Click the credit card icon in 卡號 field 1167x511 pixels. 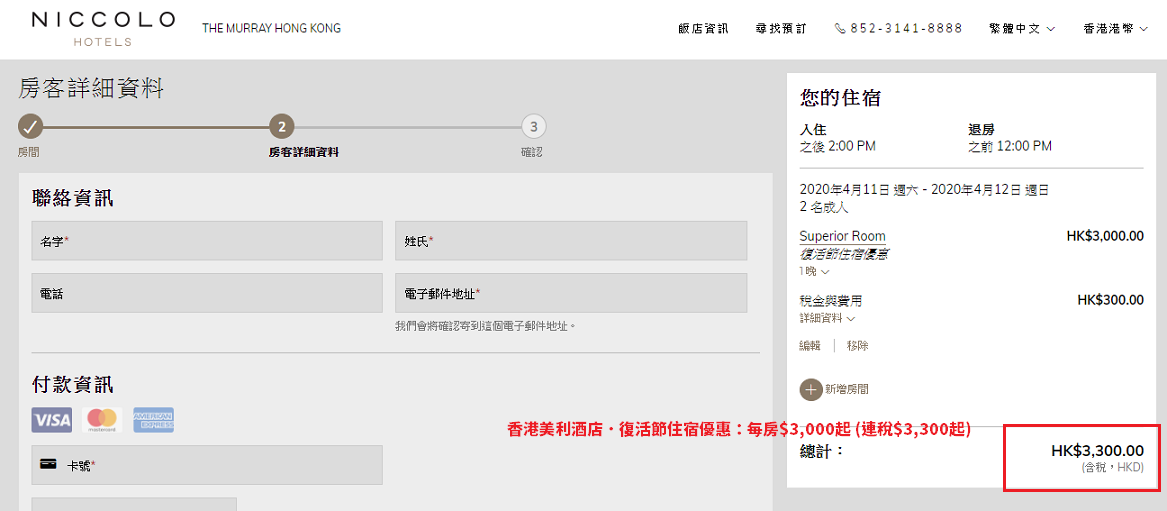pyautogui.click(x=49, y=465)
